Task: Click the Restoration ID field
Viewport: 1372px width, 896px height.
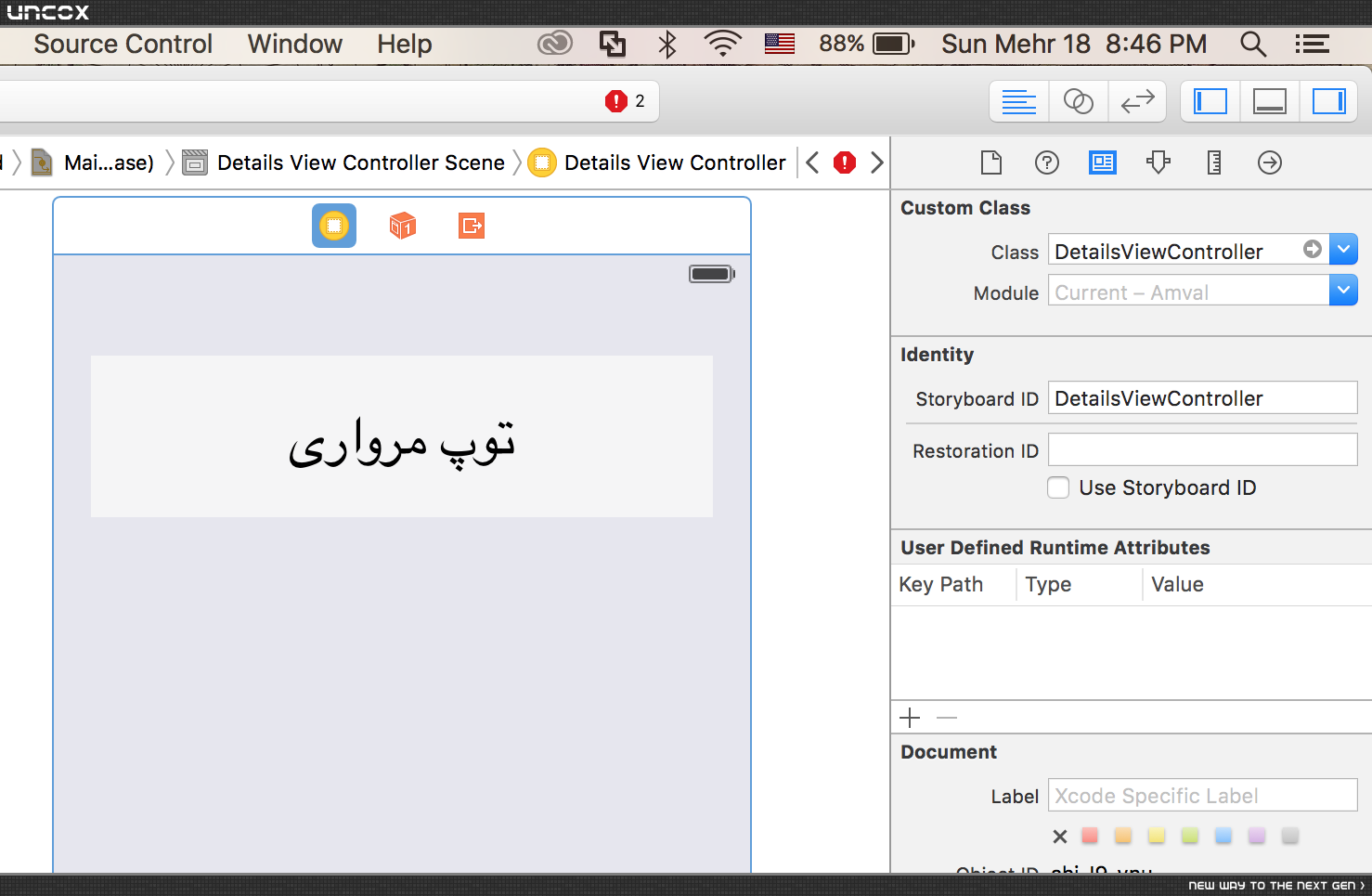Action: [1203, 450]
